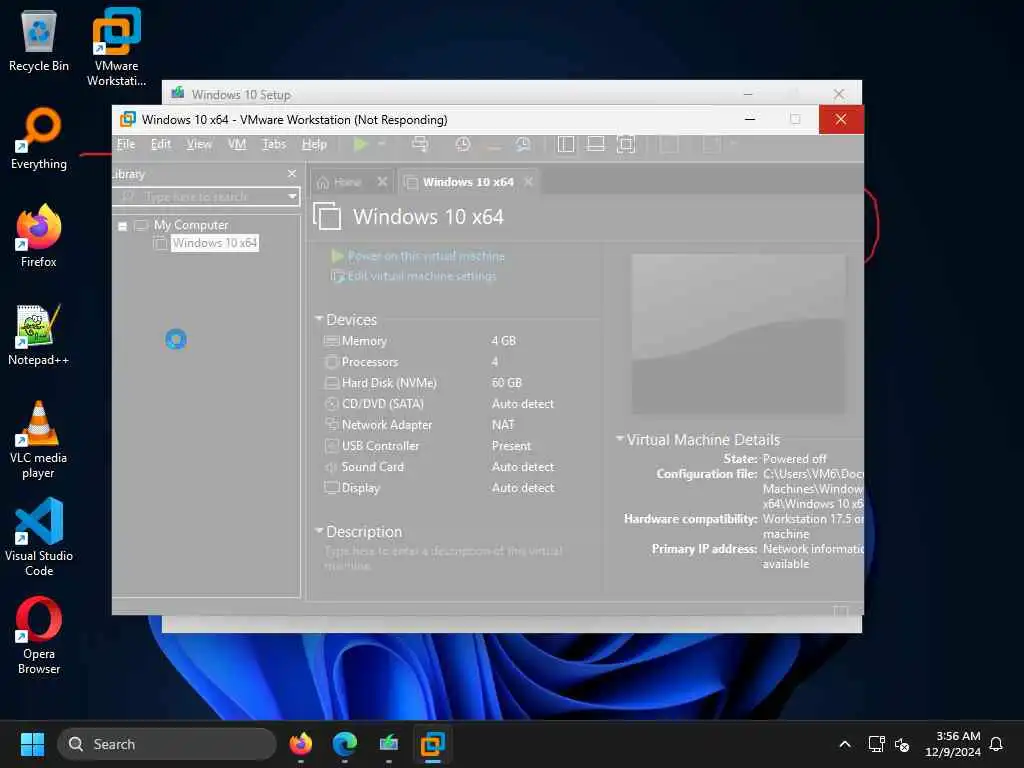Click the large Windows 10 x64 heading icon
The height and width of the screenshot is (768, 1024).
327,216
